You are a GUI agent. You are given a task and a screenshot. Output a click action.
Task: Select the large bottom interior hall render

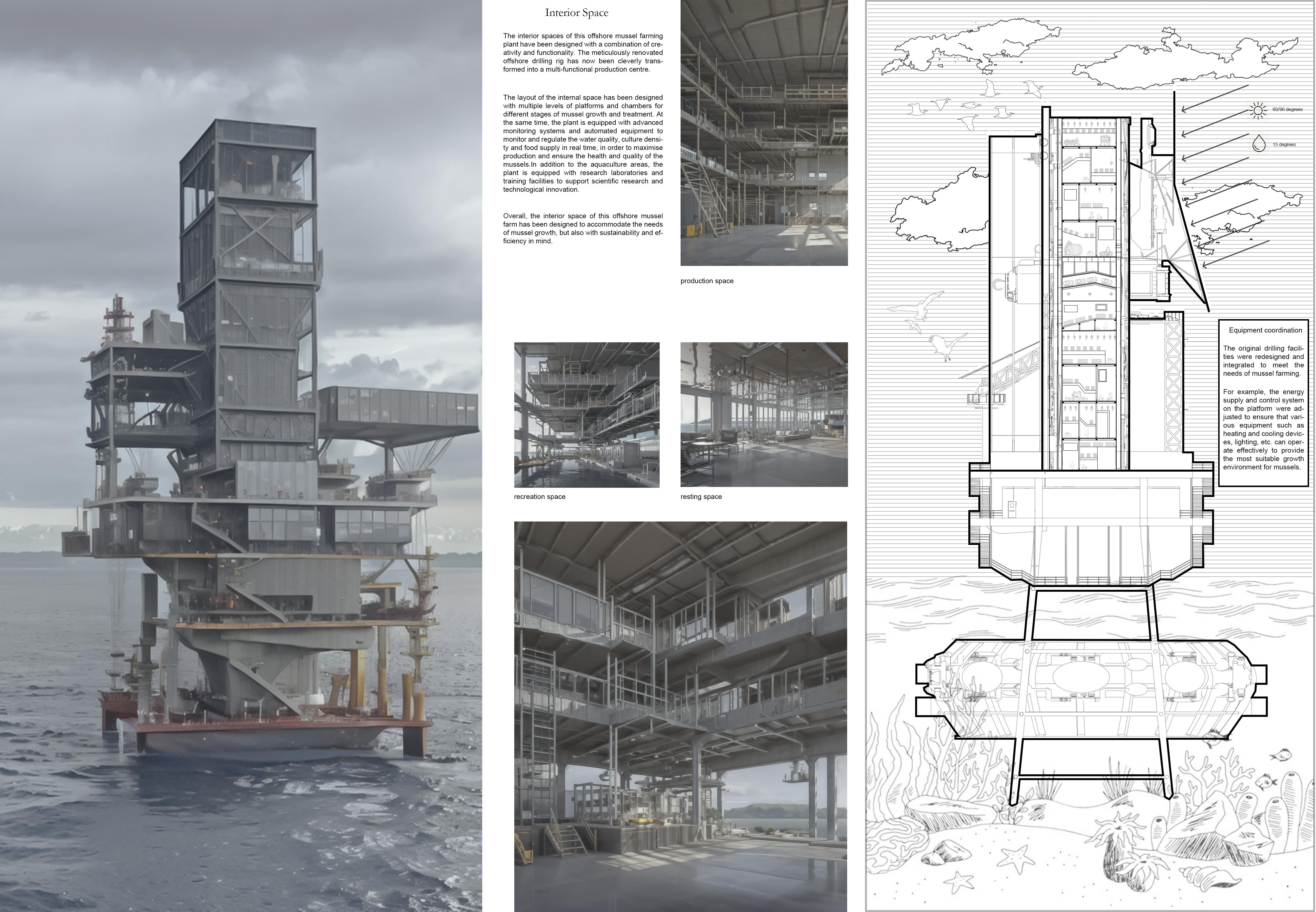[680, 716]
